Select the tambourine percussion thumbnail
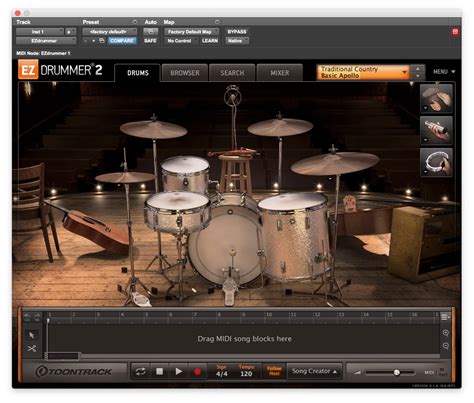 point(436,162)
